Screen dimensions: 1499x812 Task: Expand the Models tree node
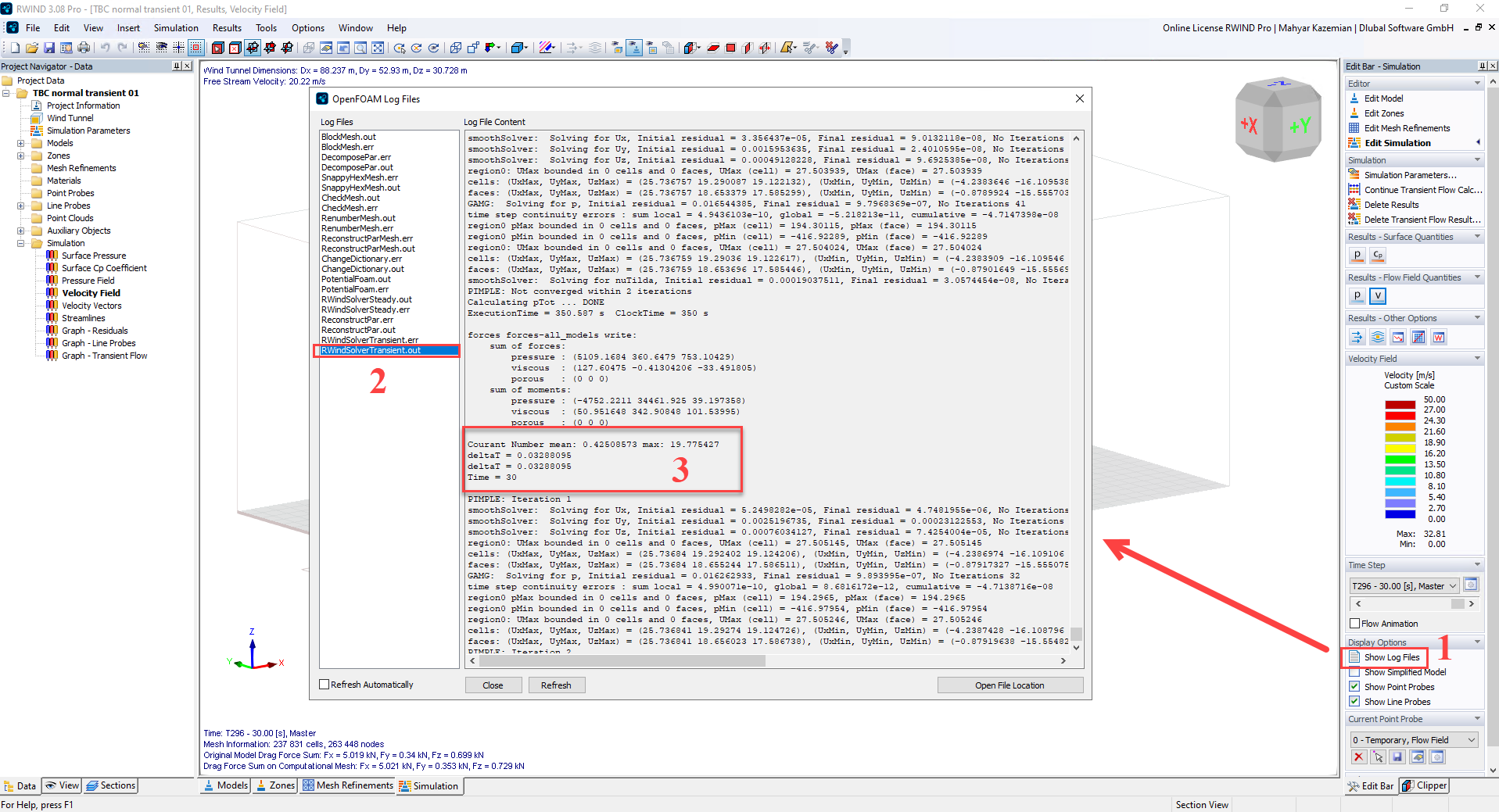coord(21,143)
